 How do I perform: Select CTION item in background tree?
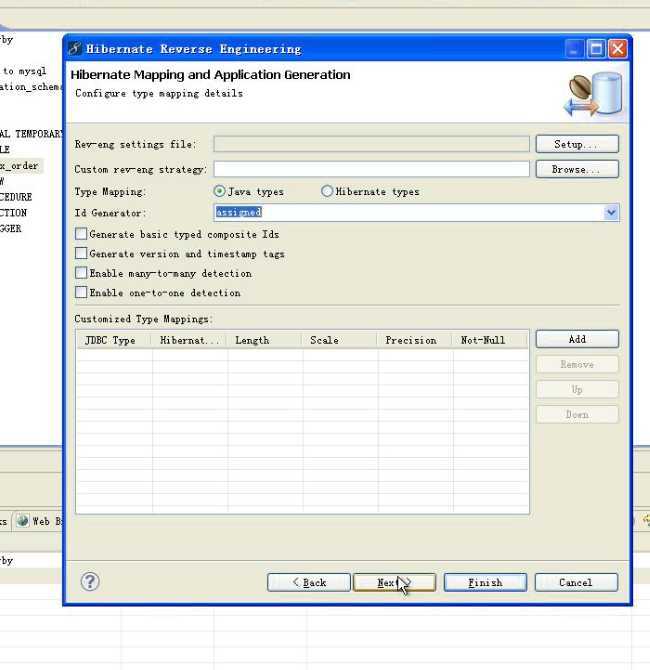pos(13,213)
